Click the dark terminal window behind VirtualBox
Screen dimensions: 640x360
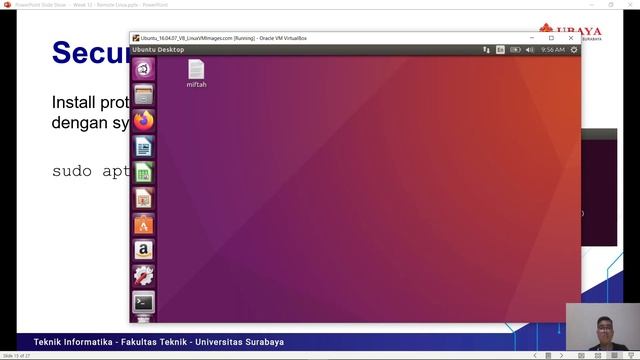tap(599, 188)
